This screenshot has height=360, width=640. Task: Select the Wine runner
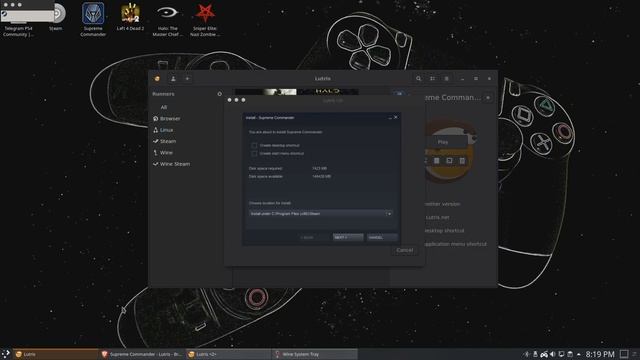coord(163,152)
